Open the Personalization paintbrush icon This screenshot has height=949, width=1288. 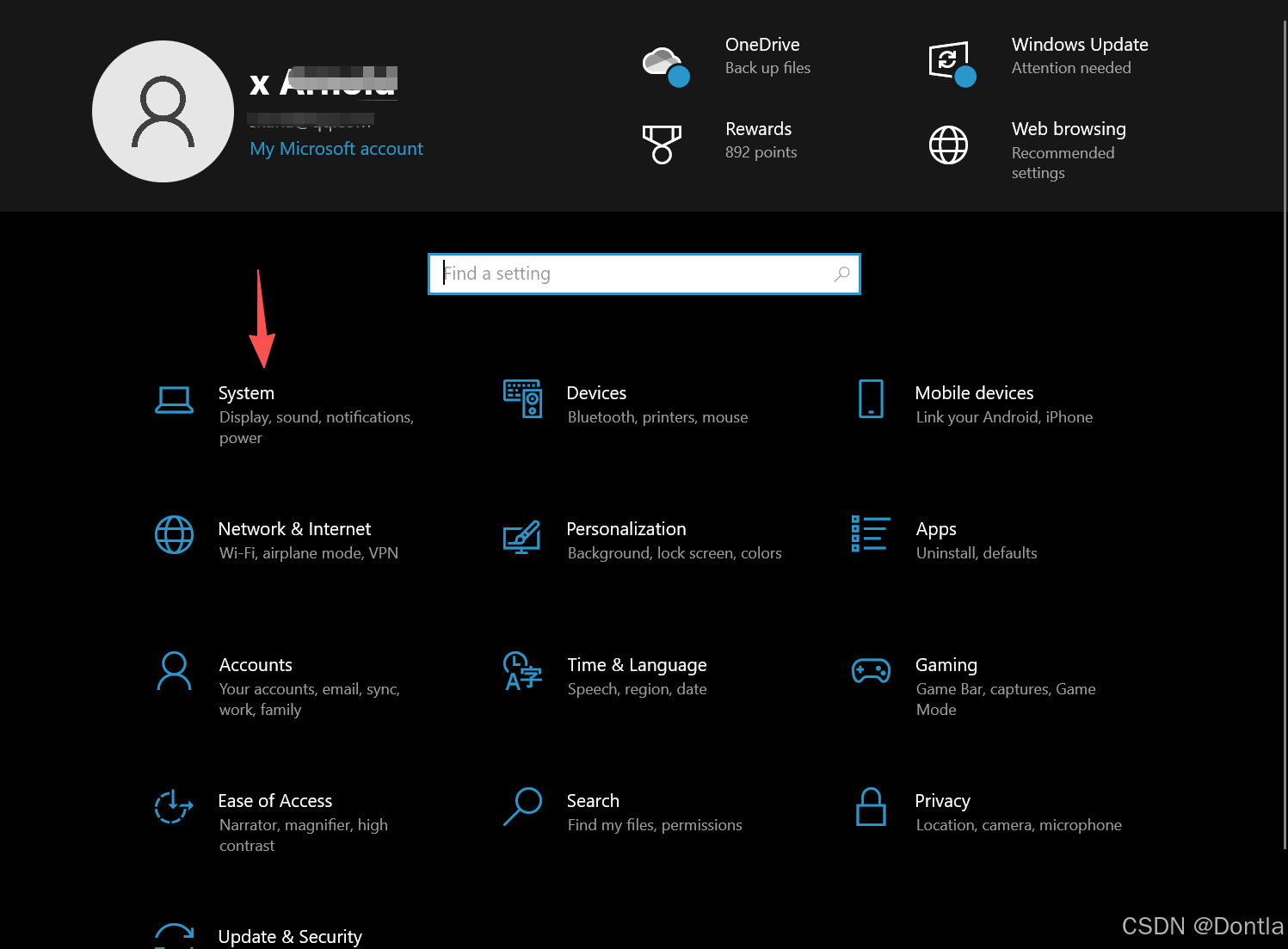[522, 537]
